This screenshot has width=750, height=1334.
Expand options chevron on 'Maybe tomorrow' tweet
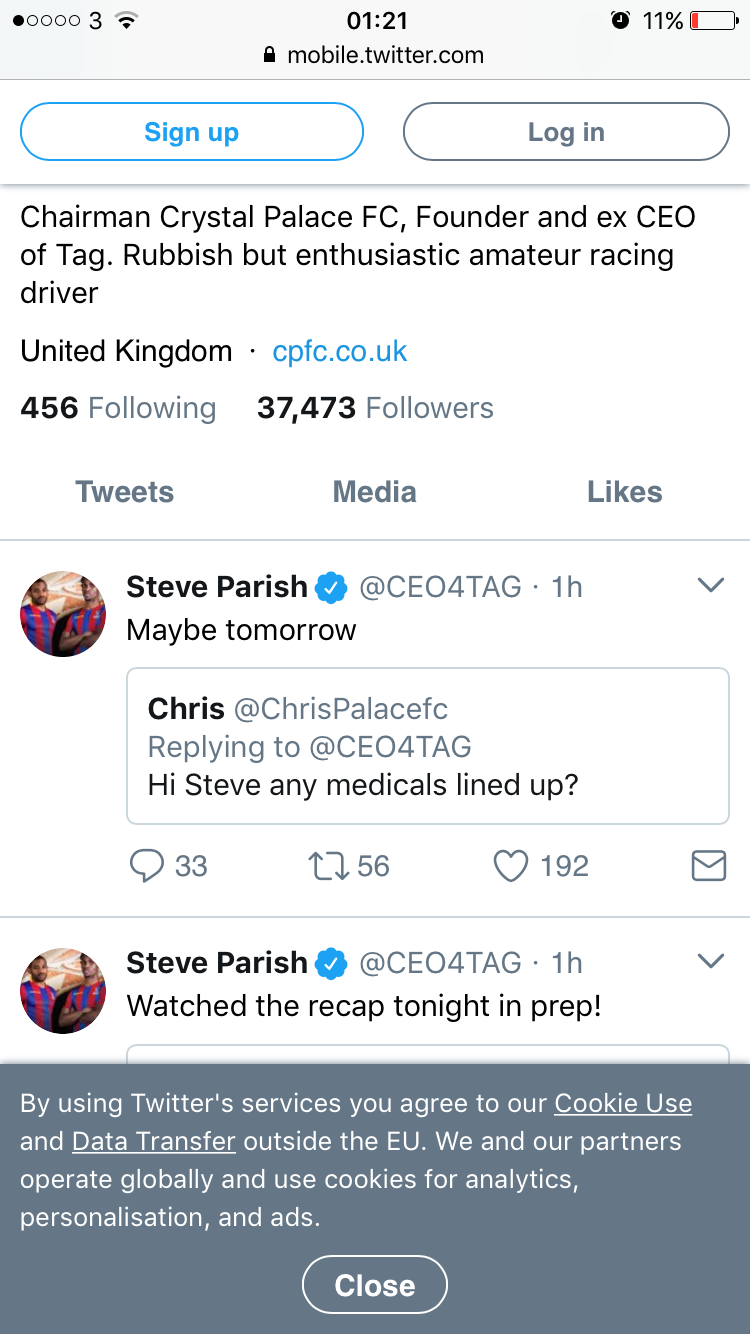710,586
